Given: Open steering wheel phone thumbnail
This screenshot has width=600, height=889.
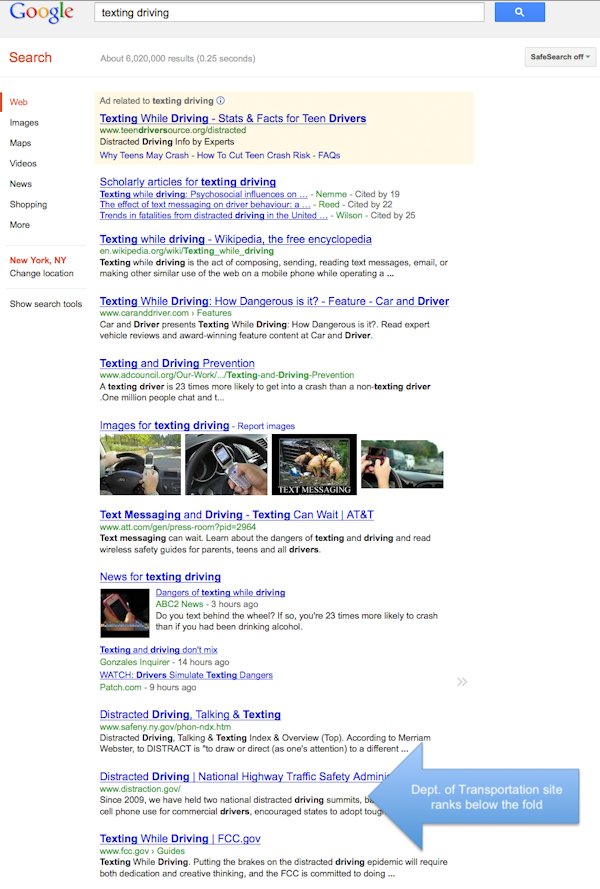Looking at the screenshot, I should 140,464.
